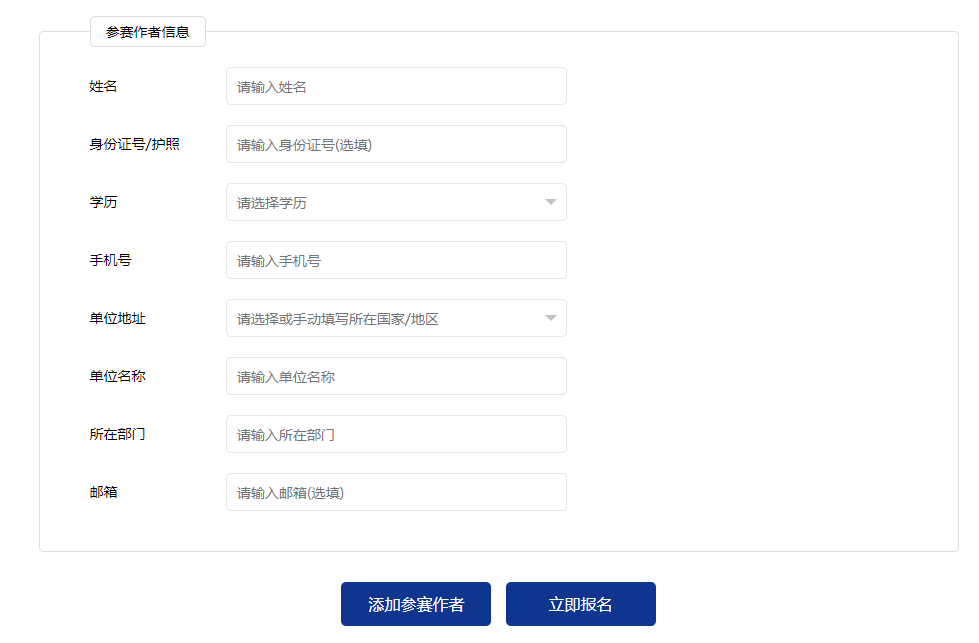Expand the education level selection arrow

click(x=549, y=202)
